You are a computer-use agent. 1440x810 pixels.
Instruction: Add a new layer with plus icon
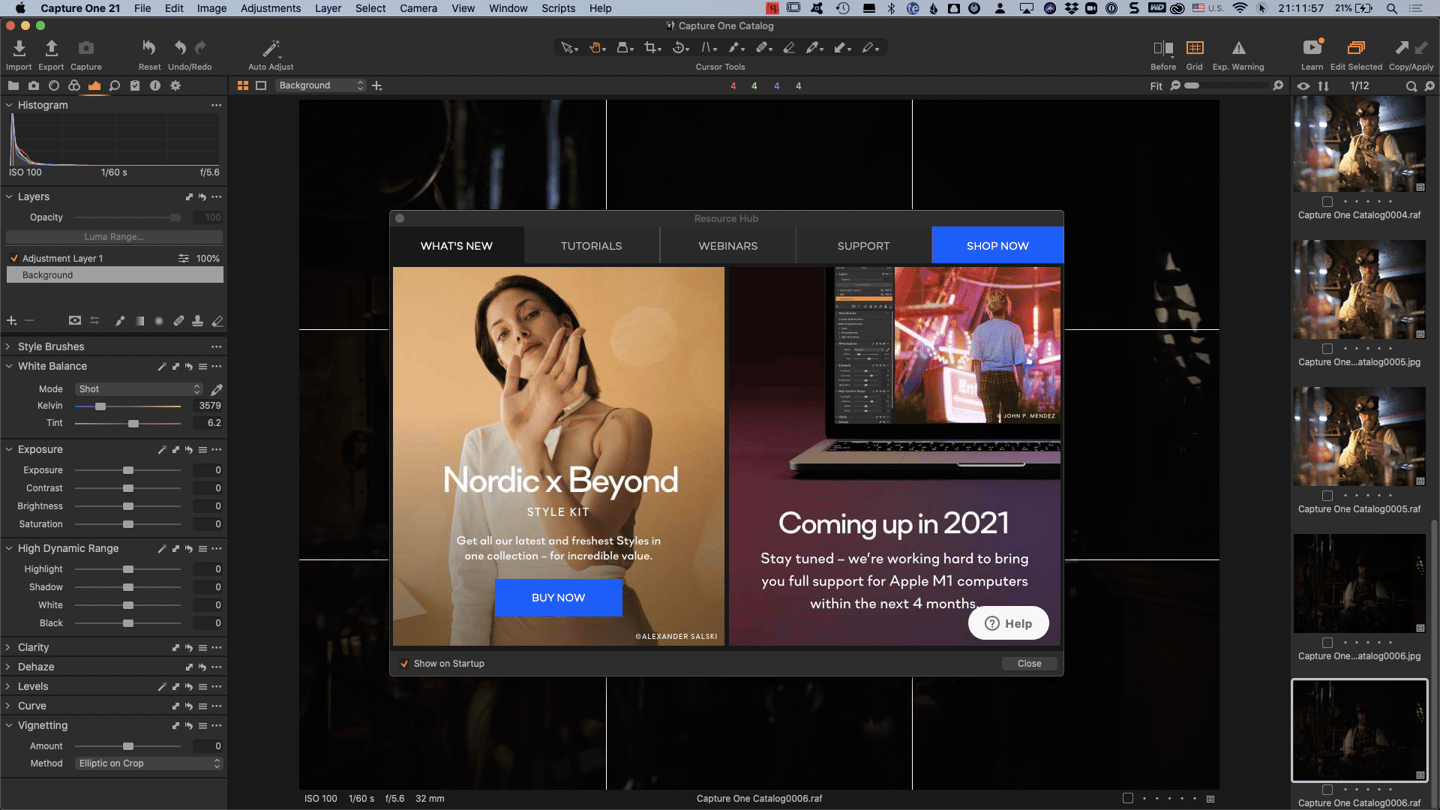[12, 321]
